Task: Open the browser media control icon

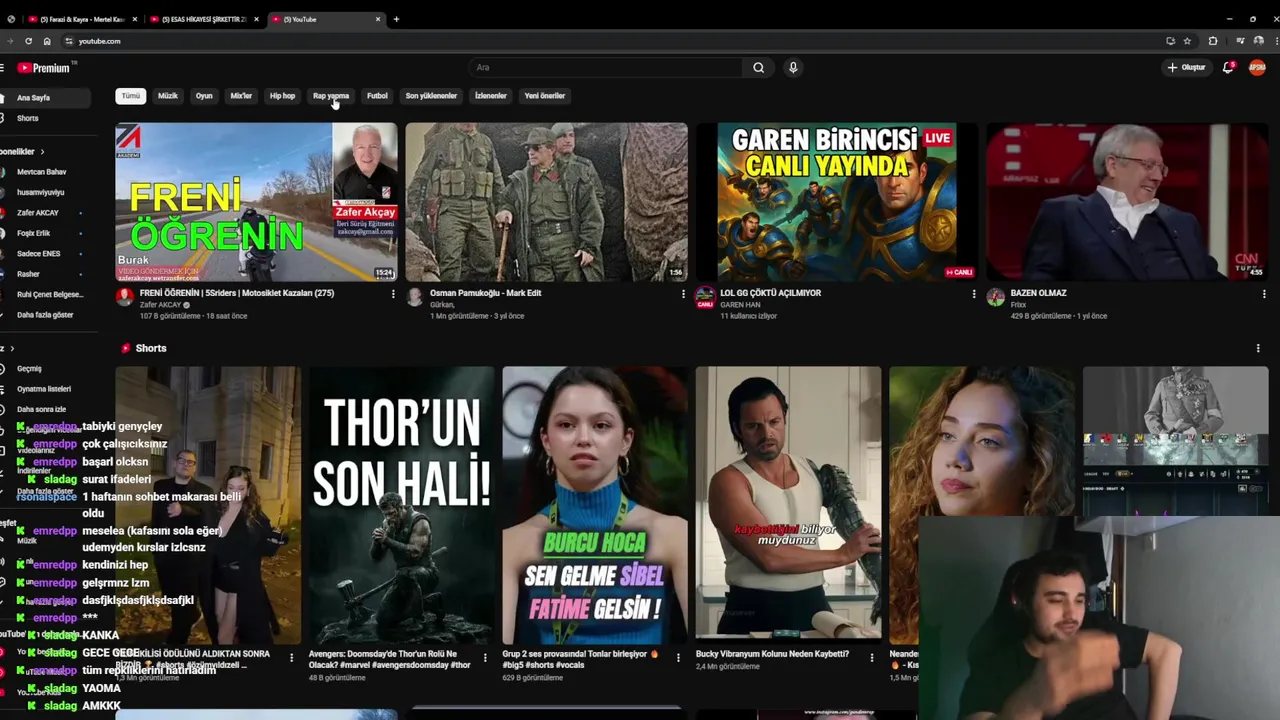Action: pos(1240,41)
